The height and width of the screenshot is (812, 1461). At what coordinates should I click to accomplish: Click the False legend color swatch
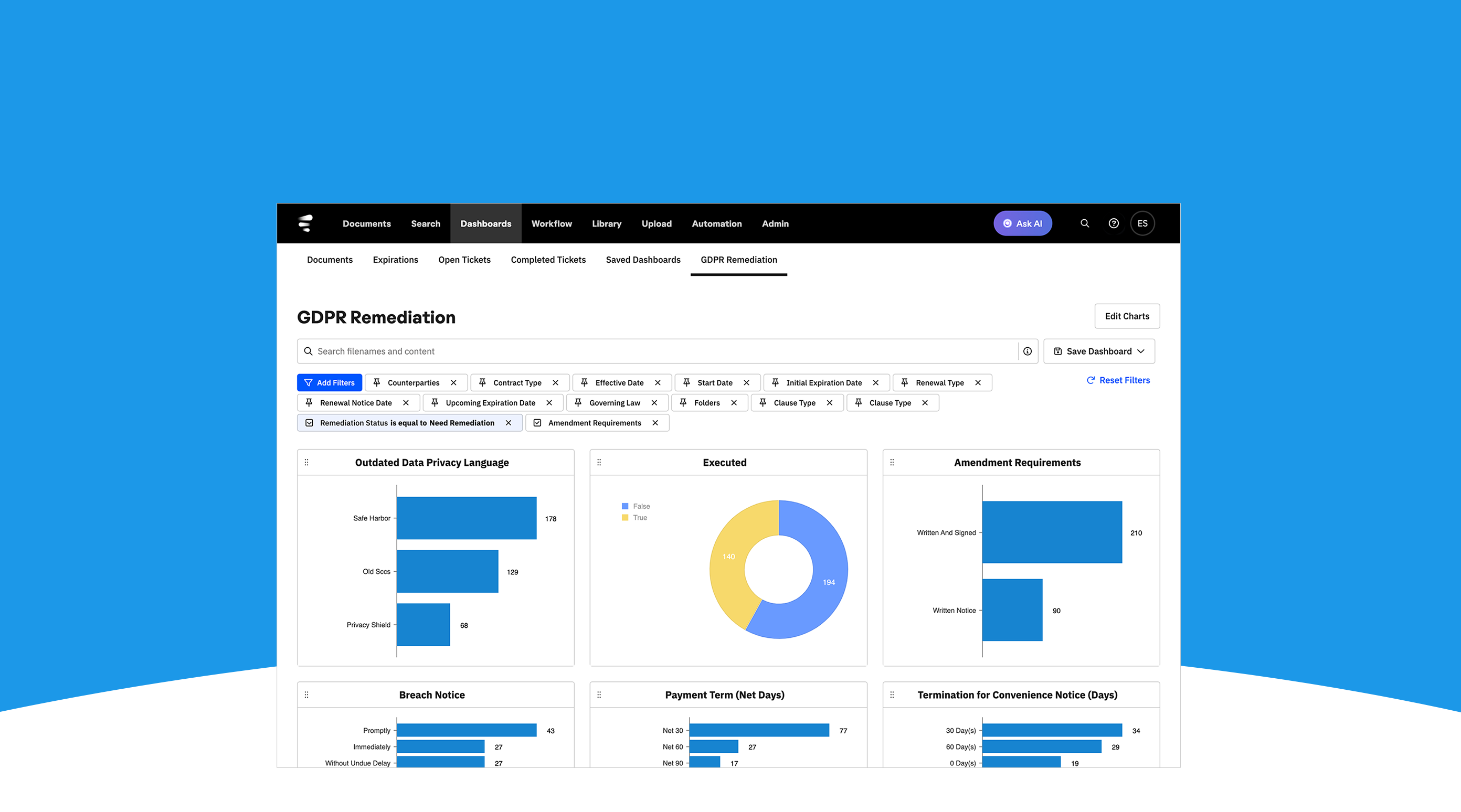coord(625,506)
